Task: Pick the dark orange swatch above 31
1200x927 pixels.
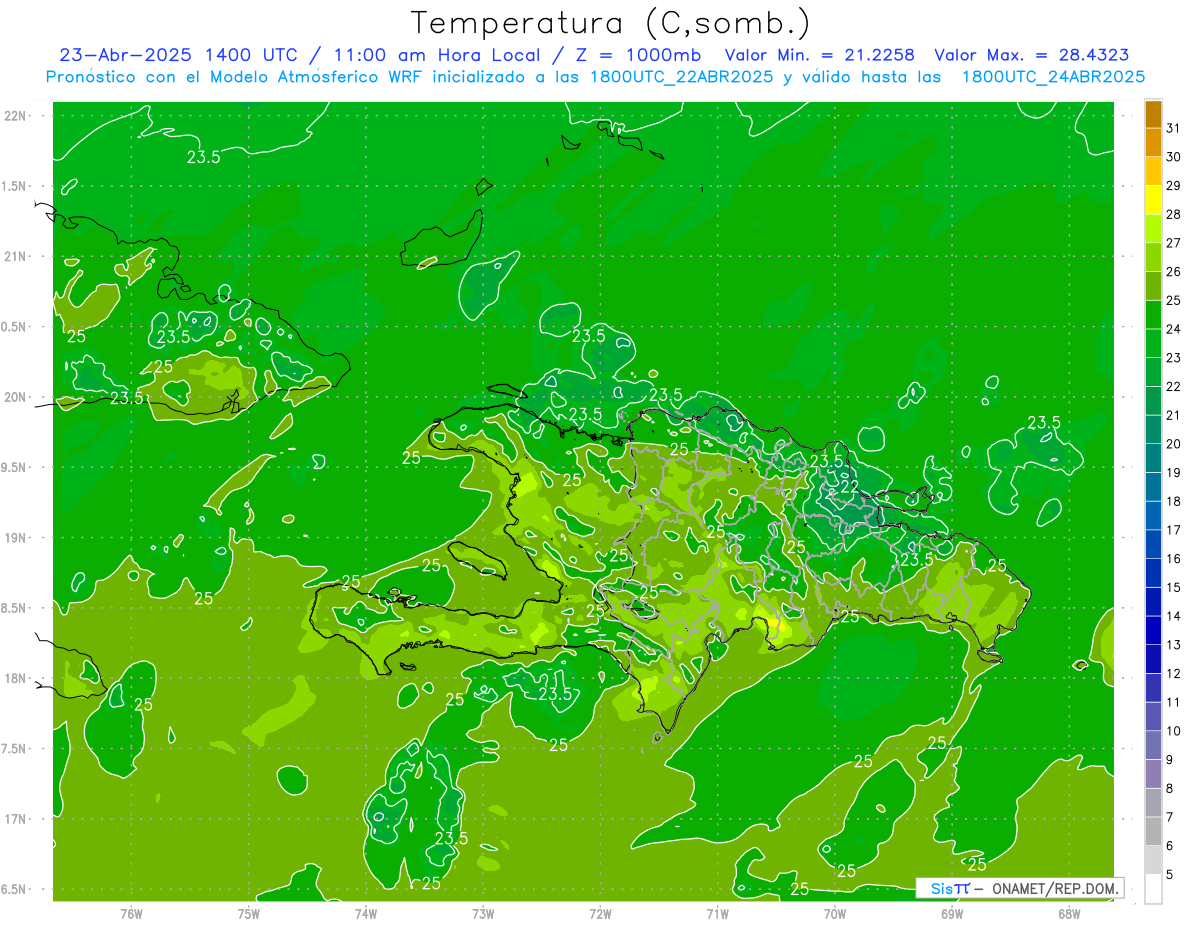Action: (1153, 114)
